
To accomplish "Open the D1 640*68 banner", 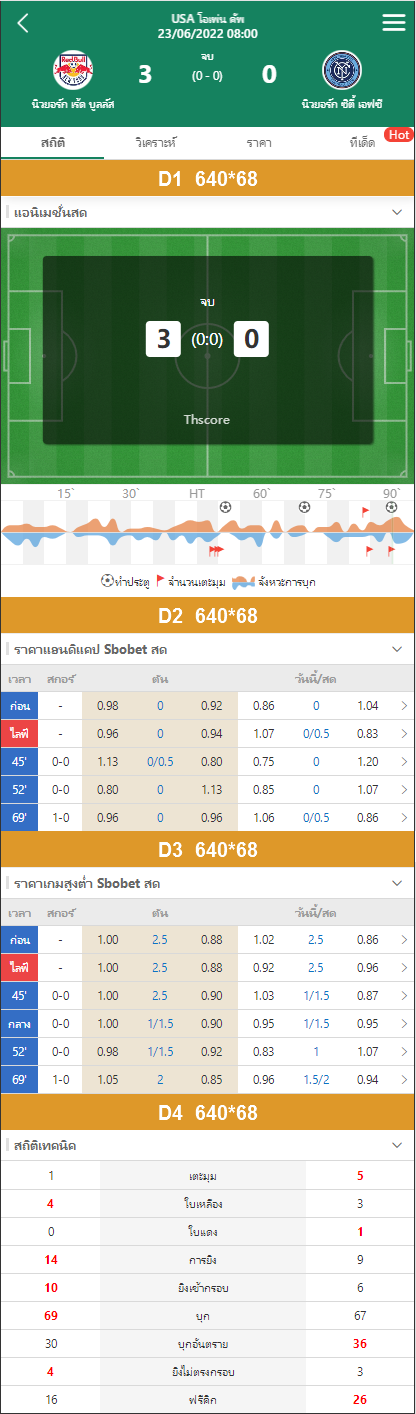I will (208, 179).
